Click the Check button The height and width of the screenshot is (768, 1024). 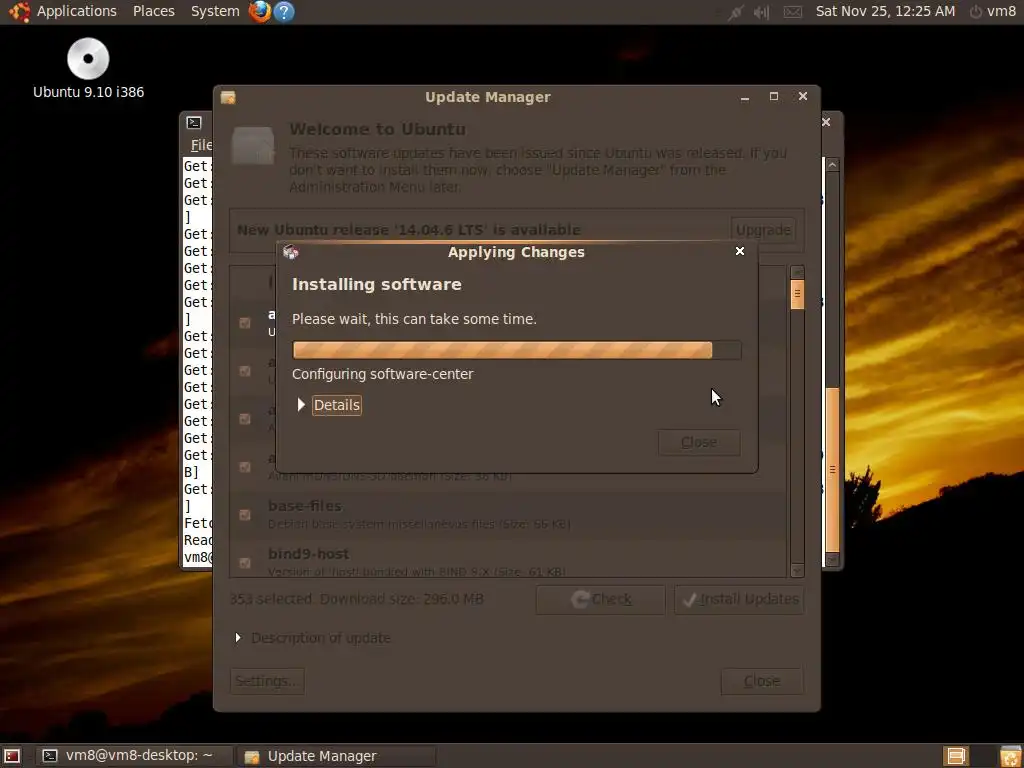600,599
